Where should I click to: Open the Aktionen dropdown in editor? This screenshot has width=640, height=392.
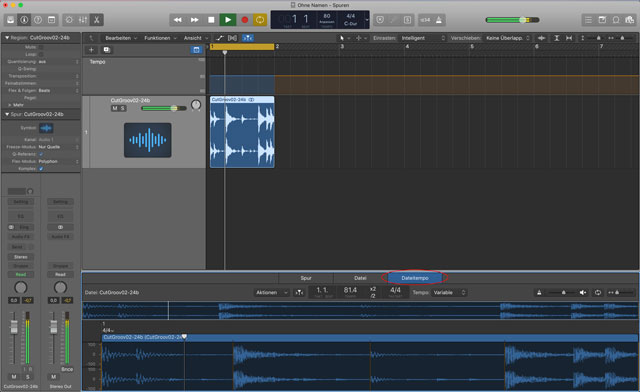271,292
